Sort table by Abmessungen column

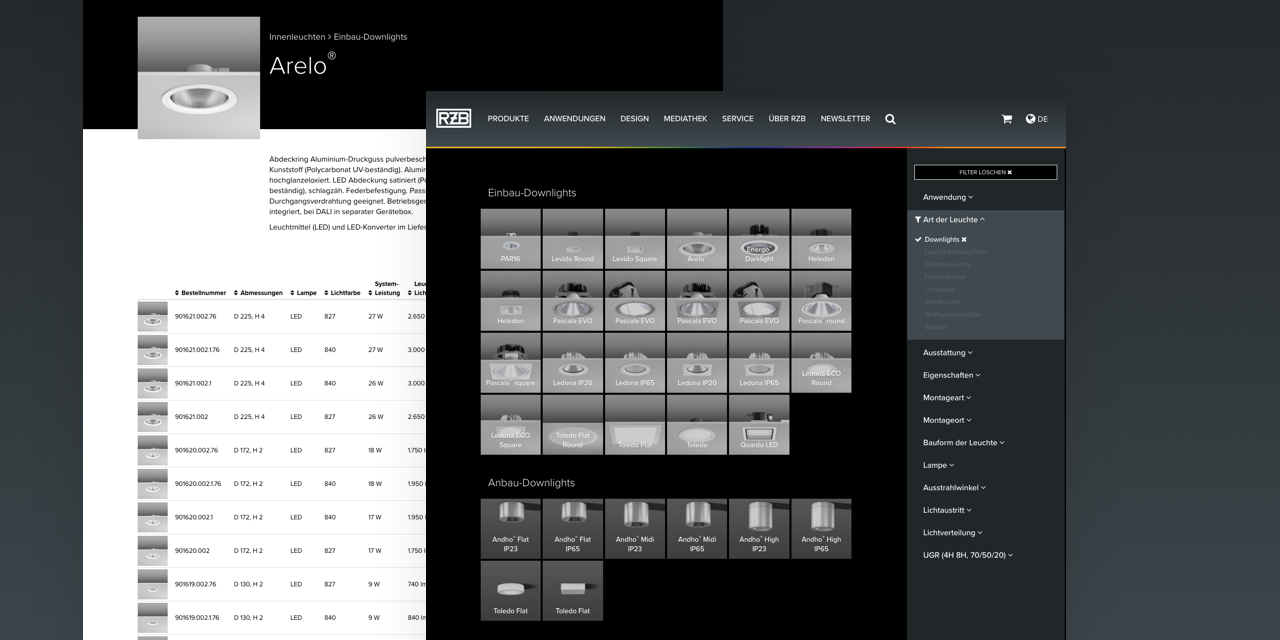[x=259, y=293]
